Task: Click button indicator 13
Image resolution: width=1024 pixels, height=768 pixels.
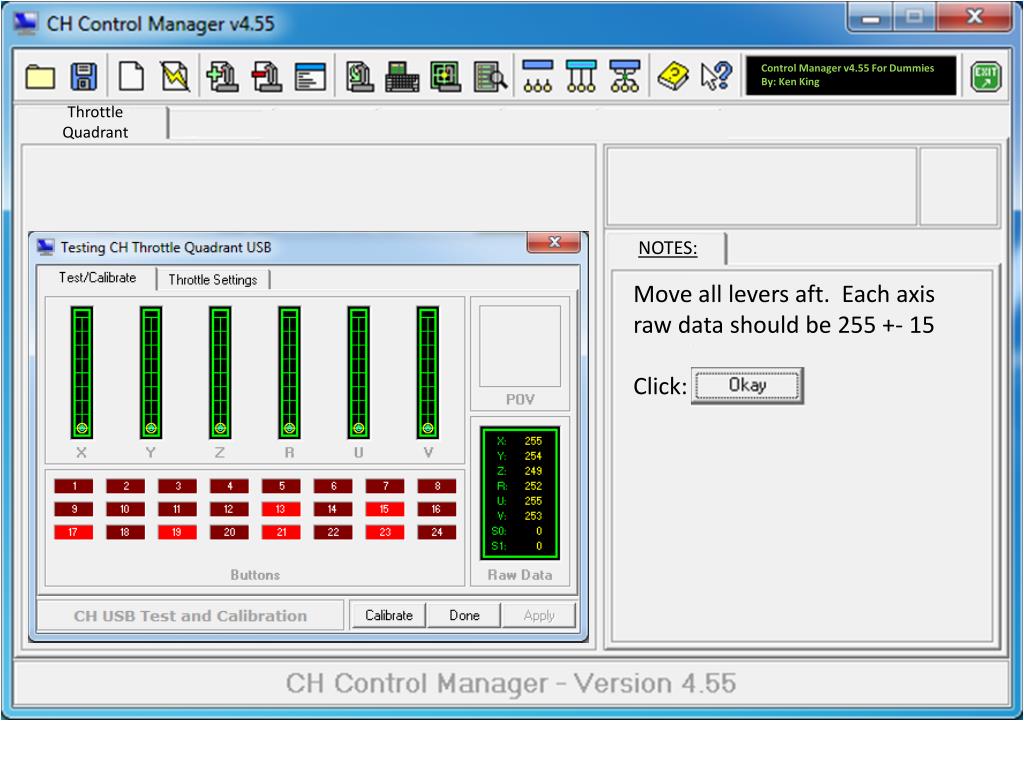Action: click(281, 509)
